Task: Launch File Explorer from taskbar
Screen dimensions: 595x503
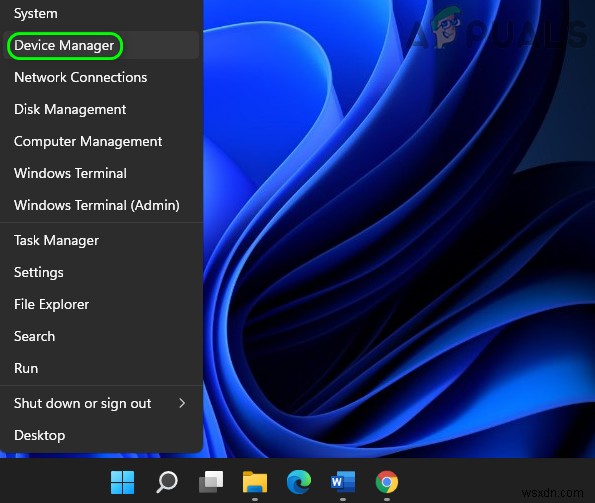Action: point(255,482)
